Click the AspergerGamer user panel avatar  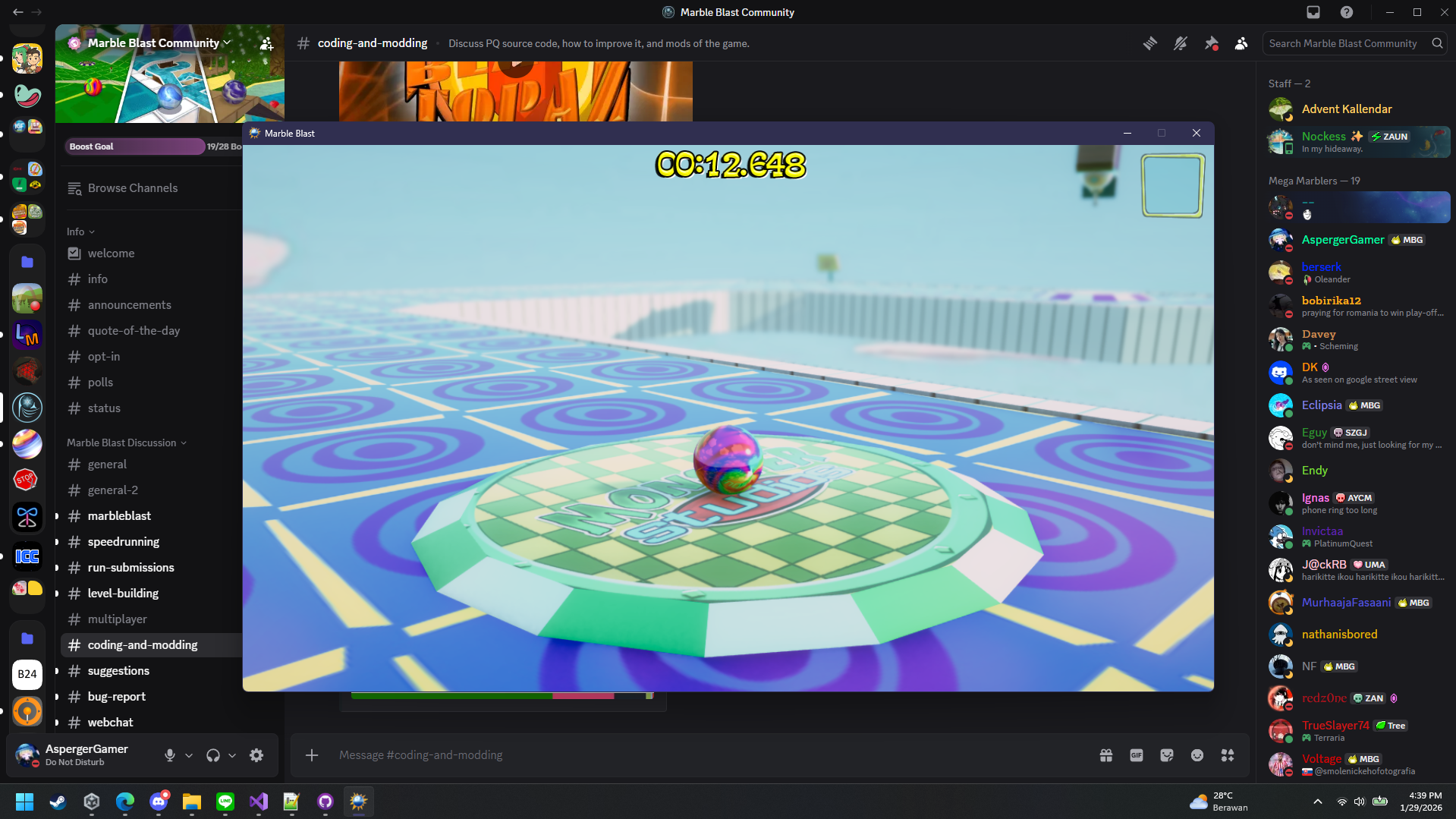(27, 755)
